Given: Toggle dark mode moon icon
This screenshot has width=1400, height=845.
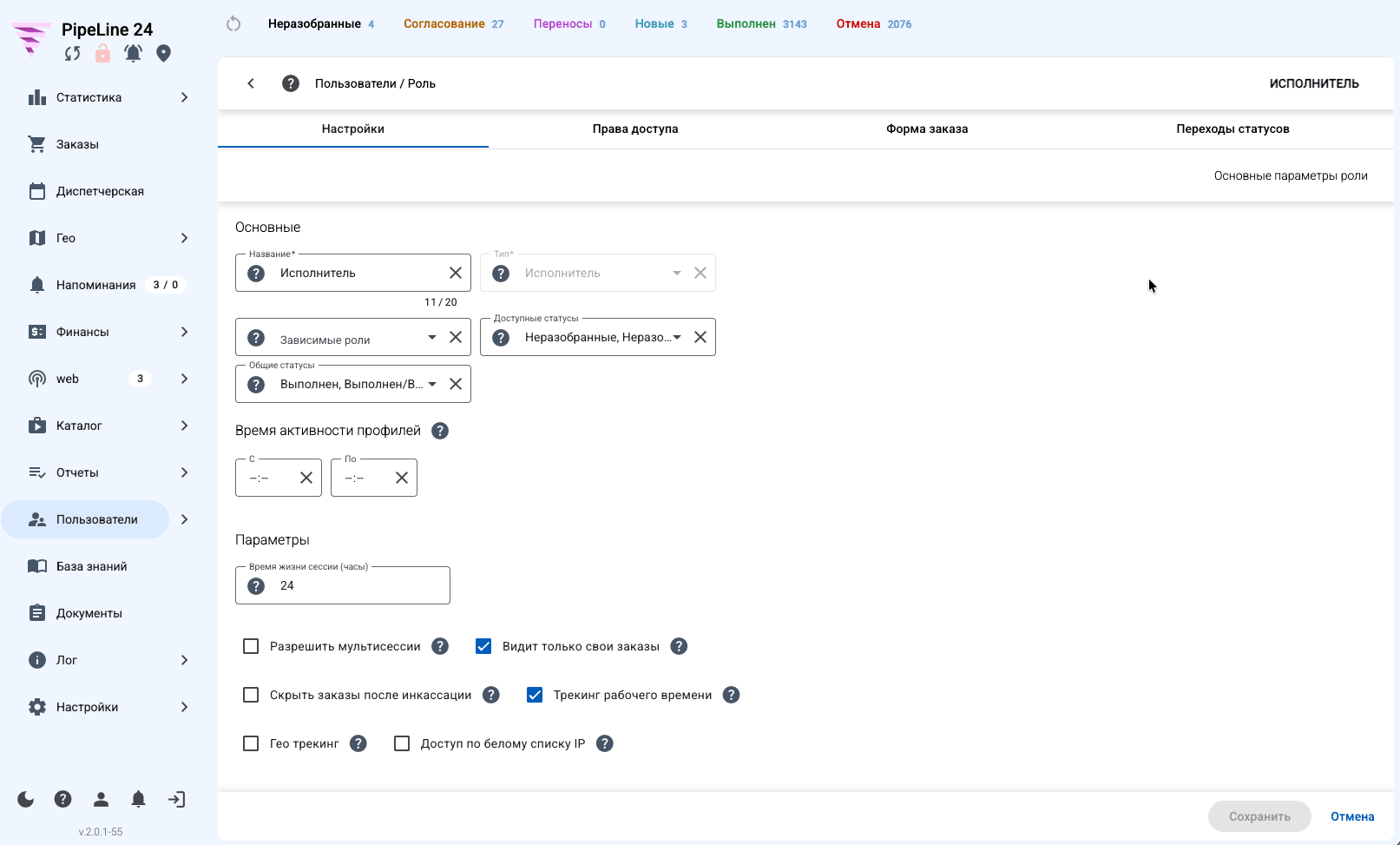Looking at the screenshot, I should coord(26,799).
